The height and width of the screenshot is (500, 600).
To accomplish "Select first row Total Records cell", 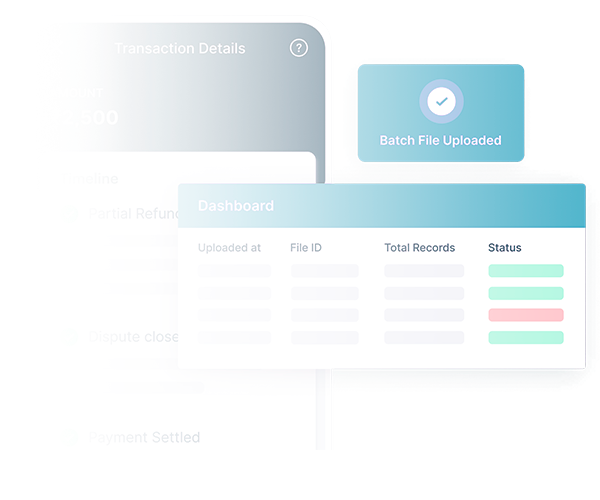I will tap(424, 271).
